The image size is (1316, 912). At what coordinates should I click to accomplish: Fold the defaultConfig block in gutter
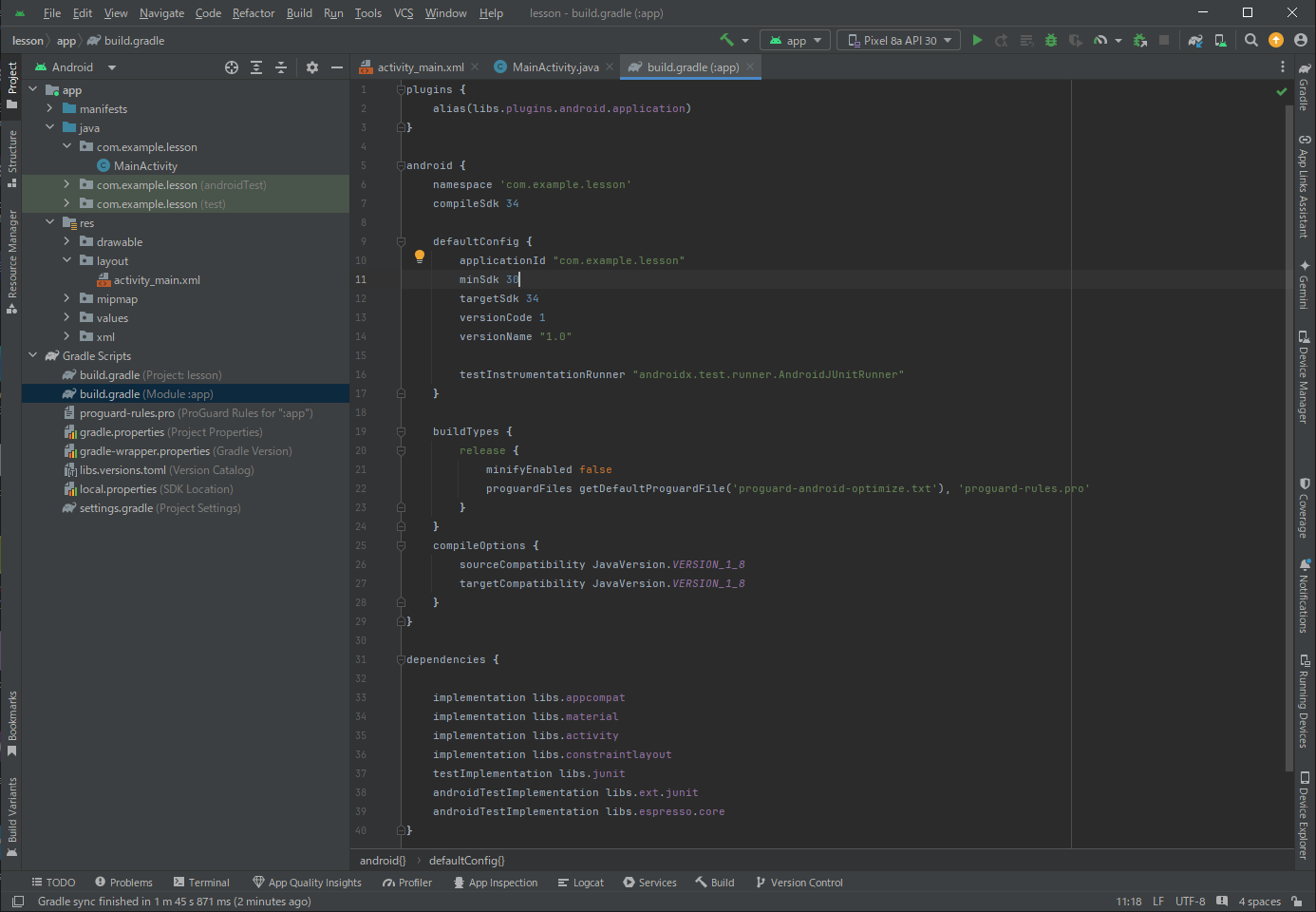tap(401, 241)
